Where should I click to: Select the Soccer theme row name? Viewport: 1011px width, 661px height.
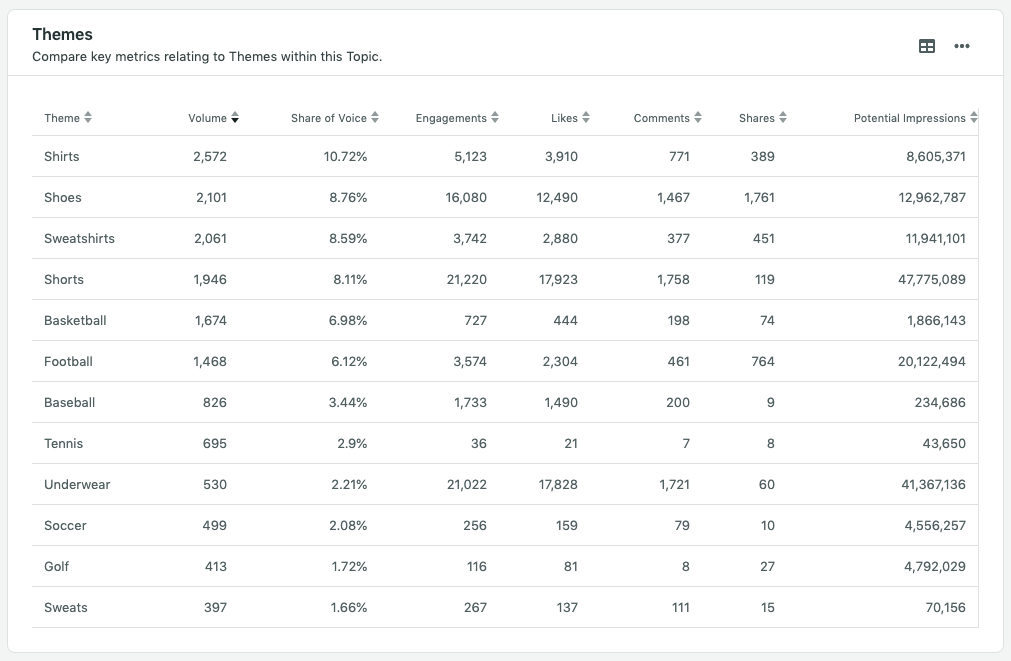[65, 526]
